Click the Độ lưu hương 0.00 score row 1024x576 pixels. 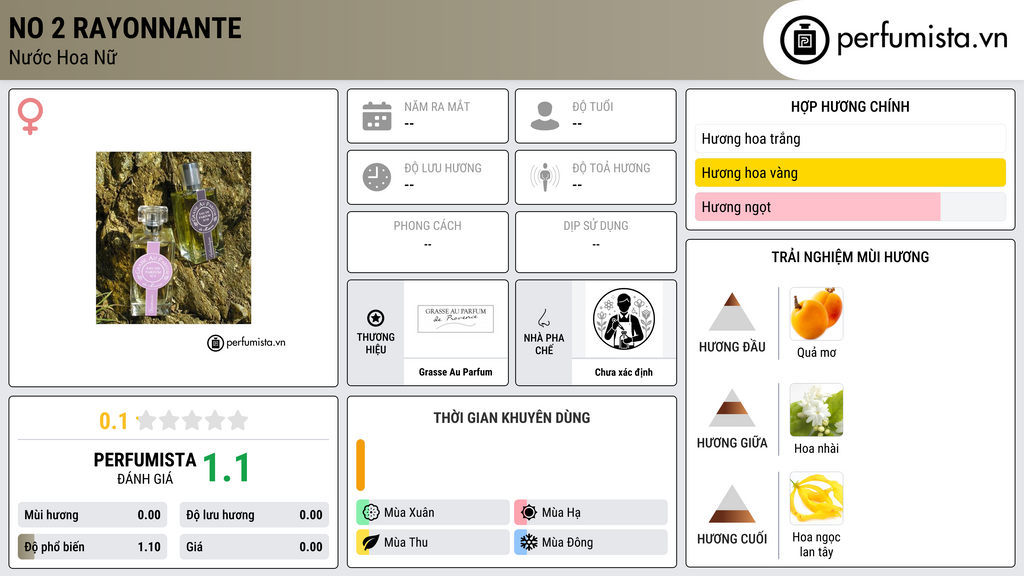click(x=254, y=515)
